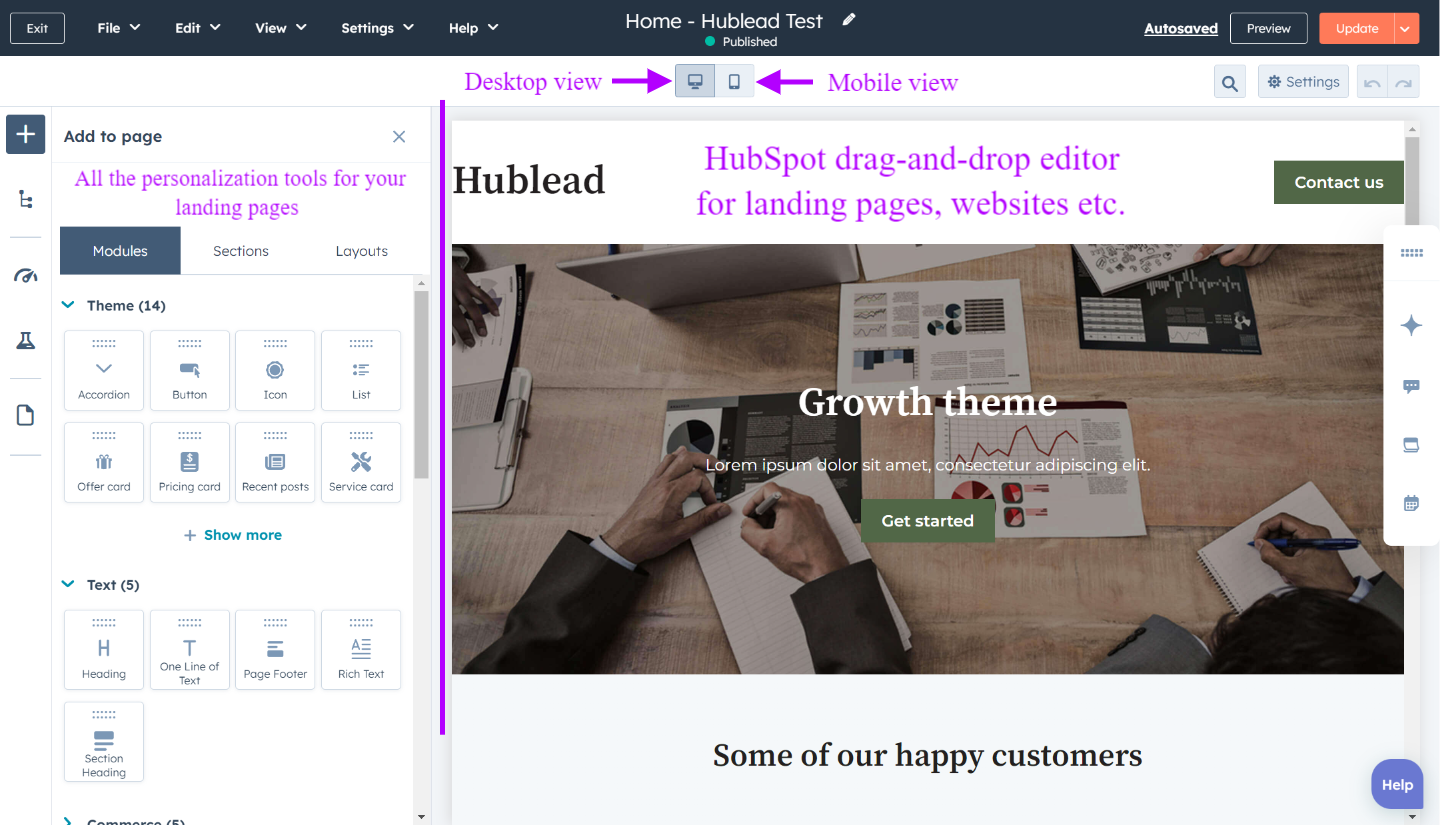Click the calendar icon on right rail
Screen dimensions: 1440x825
click(x=1411, y=503)
